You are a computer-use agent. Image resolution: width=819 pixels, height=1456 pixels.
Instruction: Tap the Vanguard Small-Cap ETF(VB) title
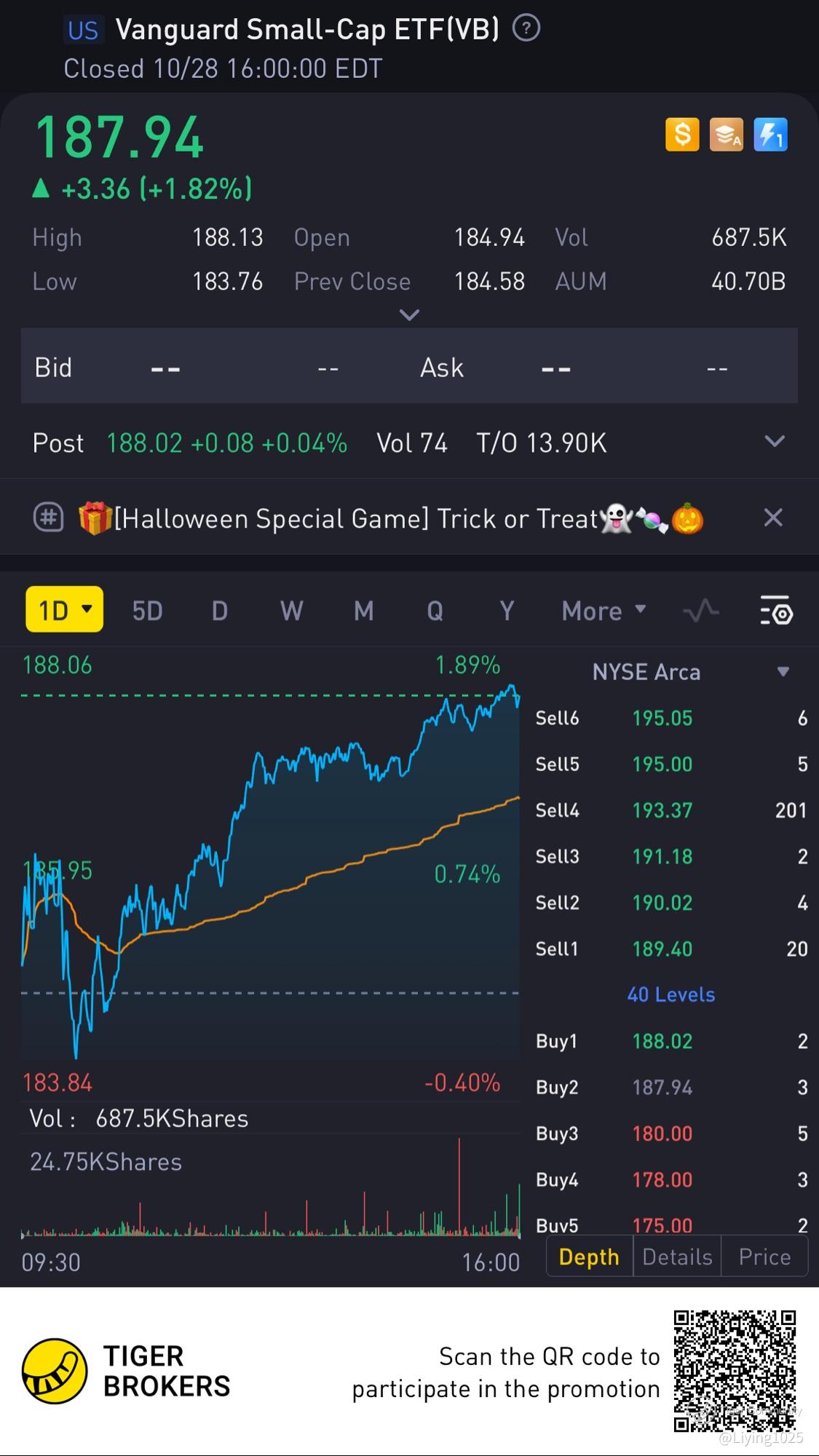(307, 30)
